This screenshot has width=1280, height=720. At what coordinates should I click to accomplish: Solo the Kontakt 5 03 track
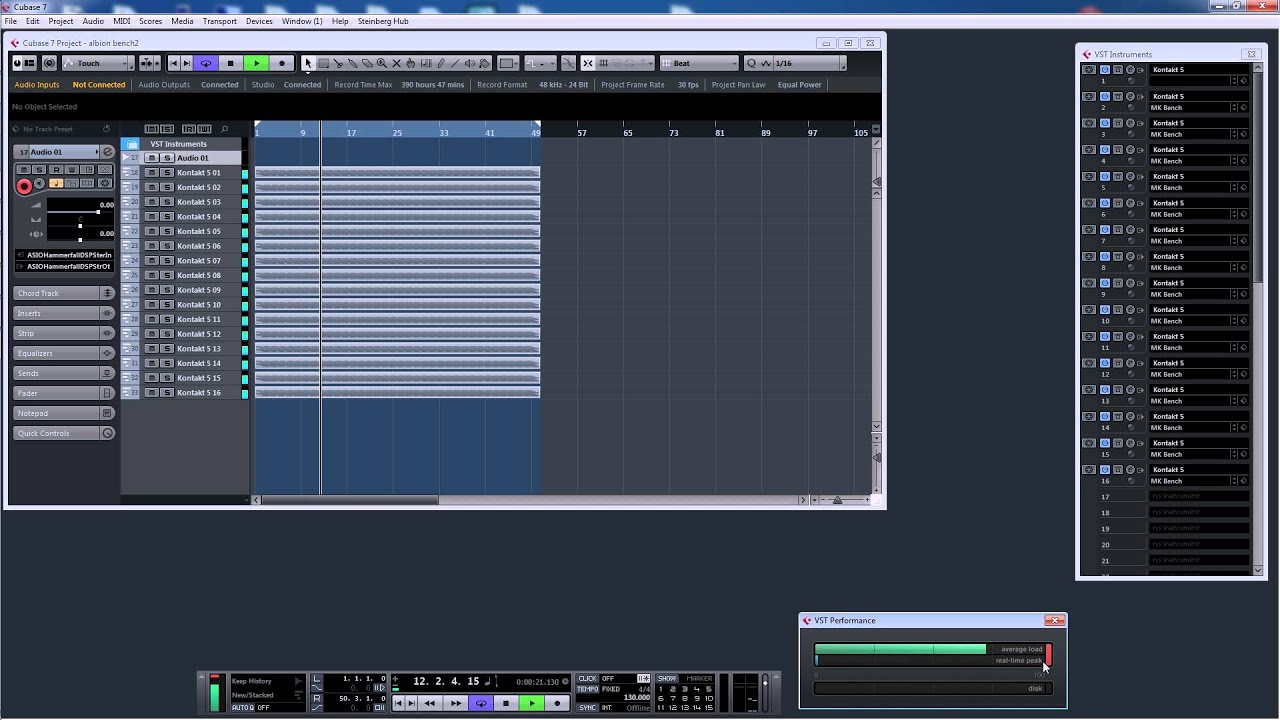coord(168,202)
